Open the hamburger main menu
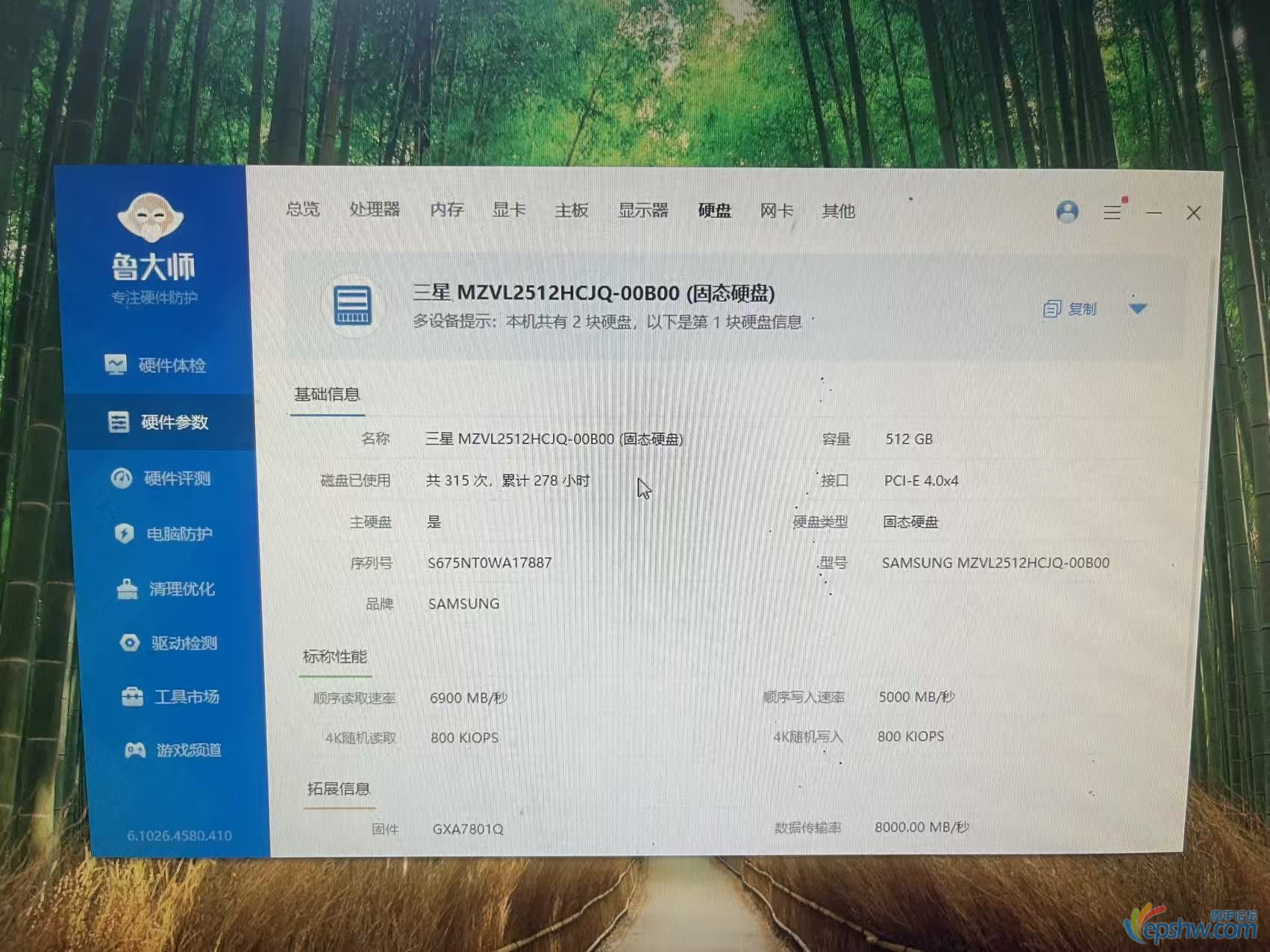The image size is (1270, 952). click(1113, 213)
